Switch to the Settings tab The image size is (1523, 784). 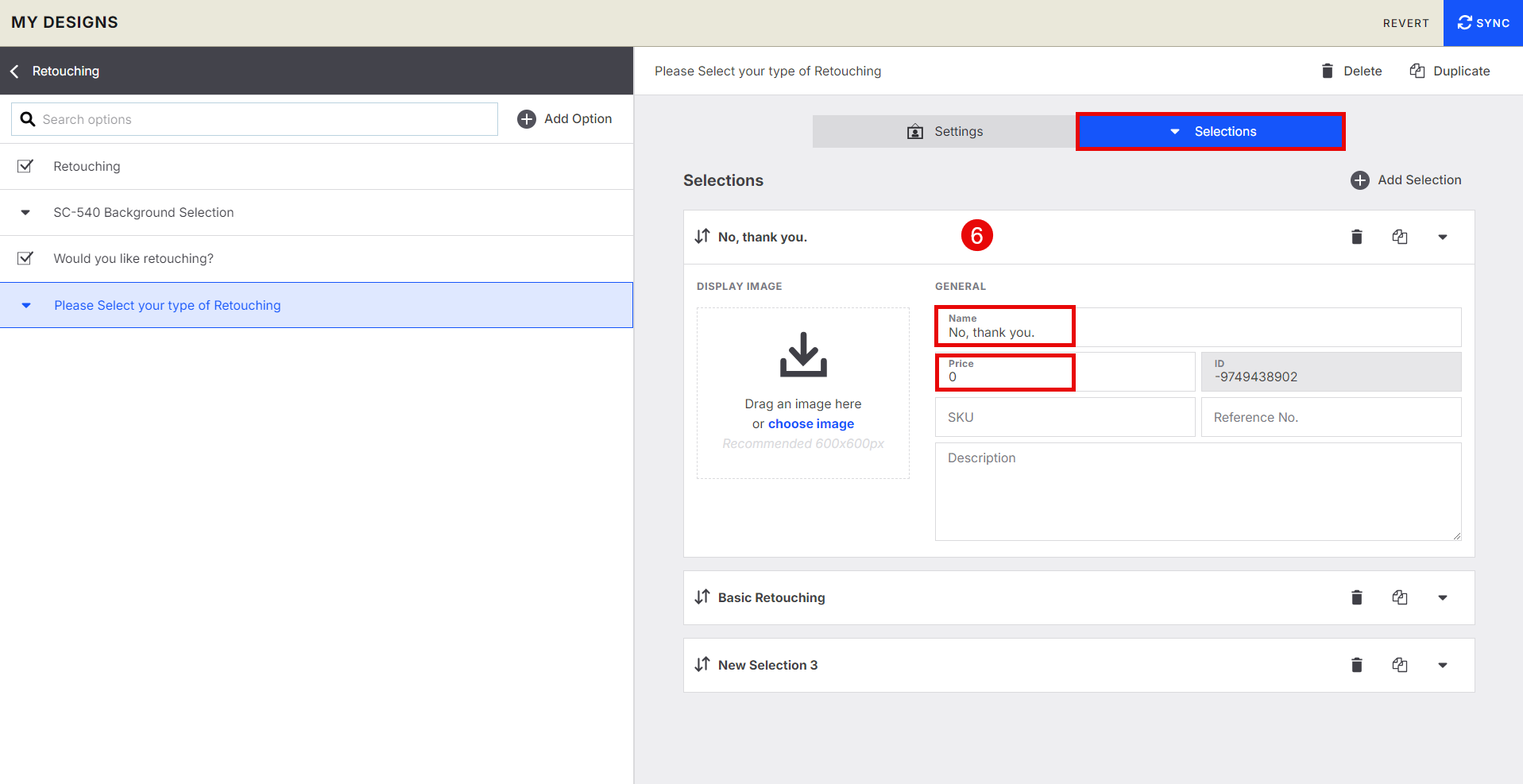(945, 132)
